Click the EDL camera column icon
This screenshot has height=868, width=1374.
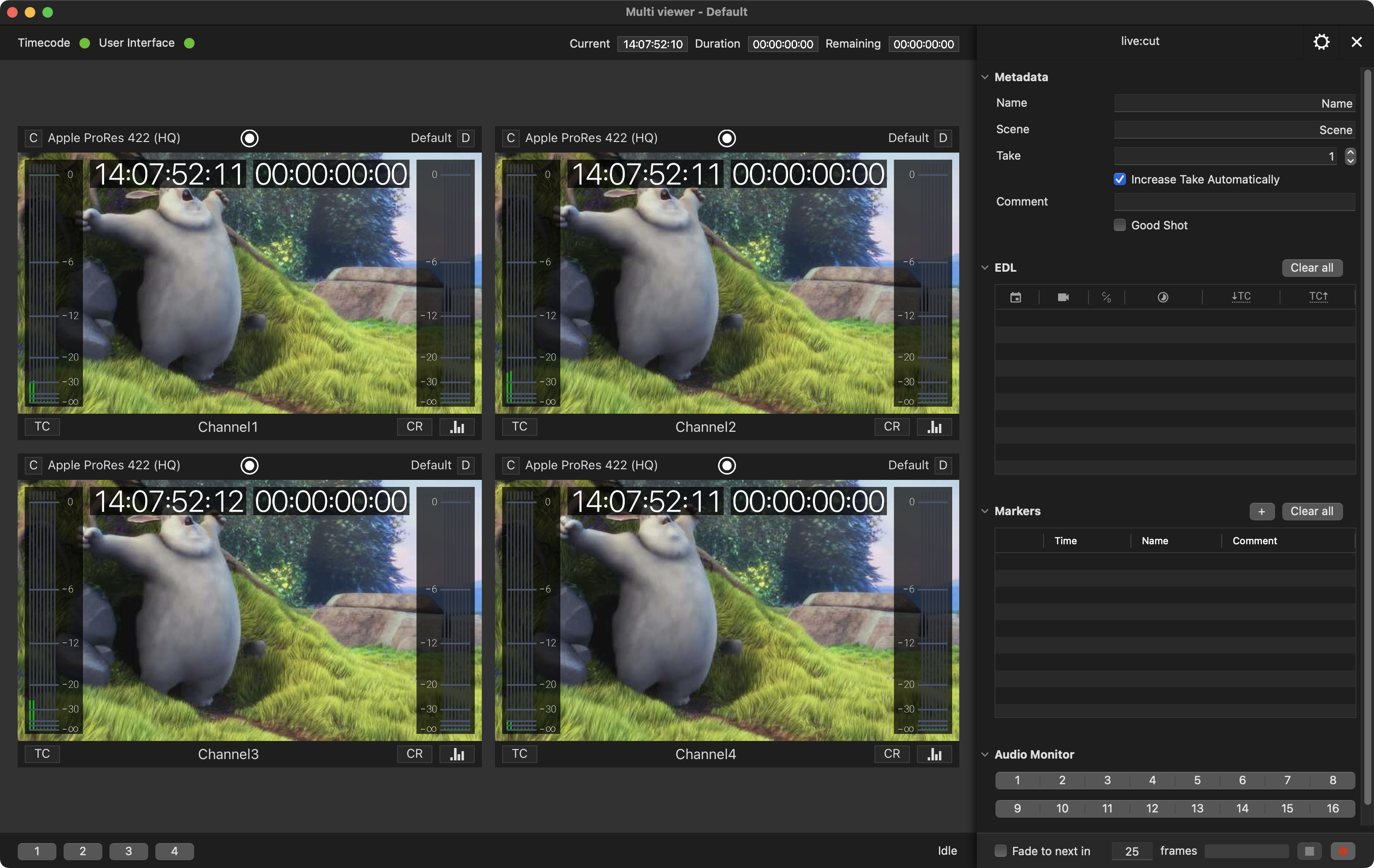point(1063,297)
